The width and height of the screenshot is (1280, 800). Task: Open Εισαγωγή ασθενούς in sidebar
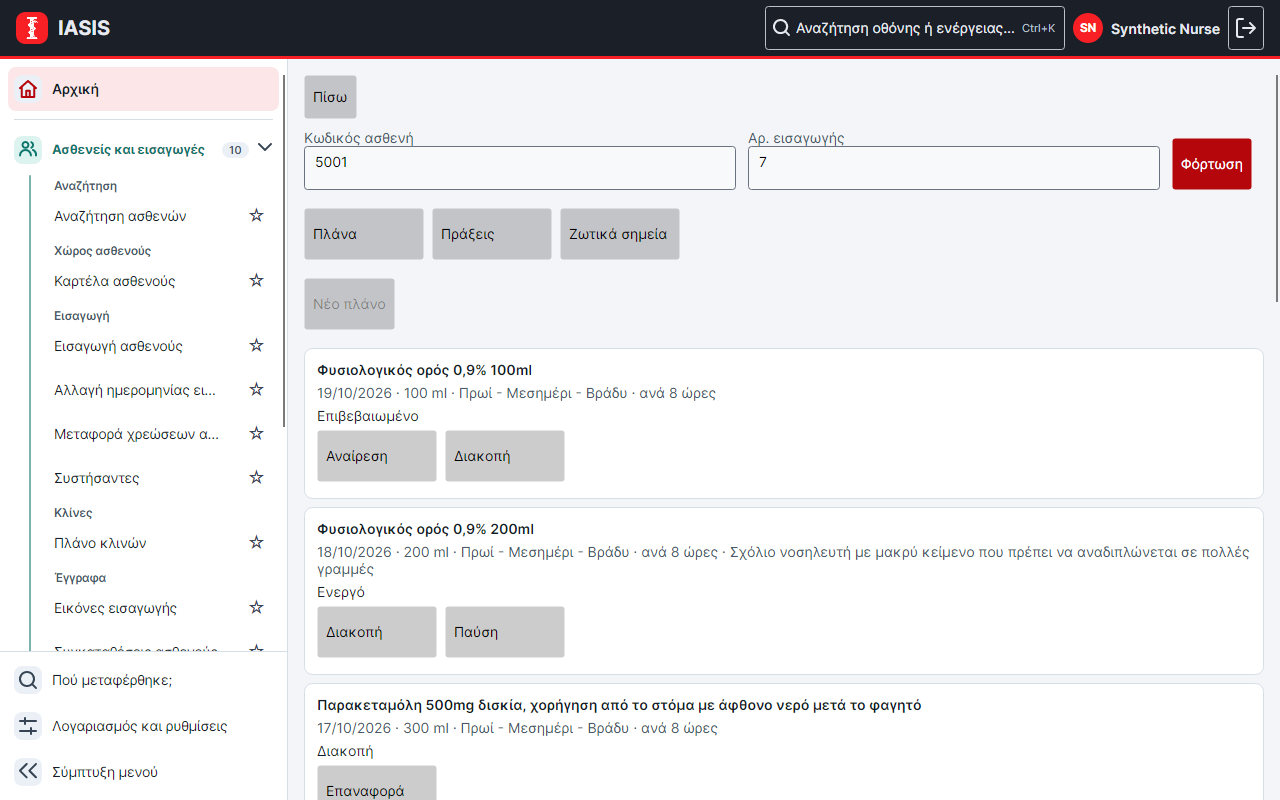[x=118, y=346]
